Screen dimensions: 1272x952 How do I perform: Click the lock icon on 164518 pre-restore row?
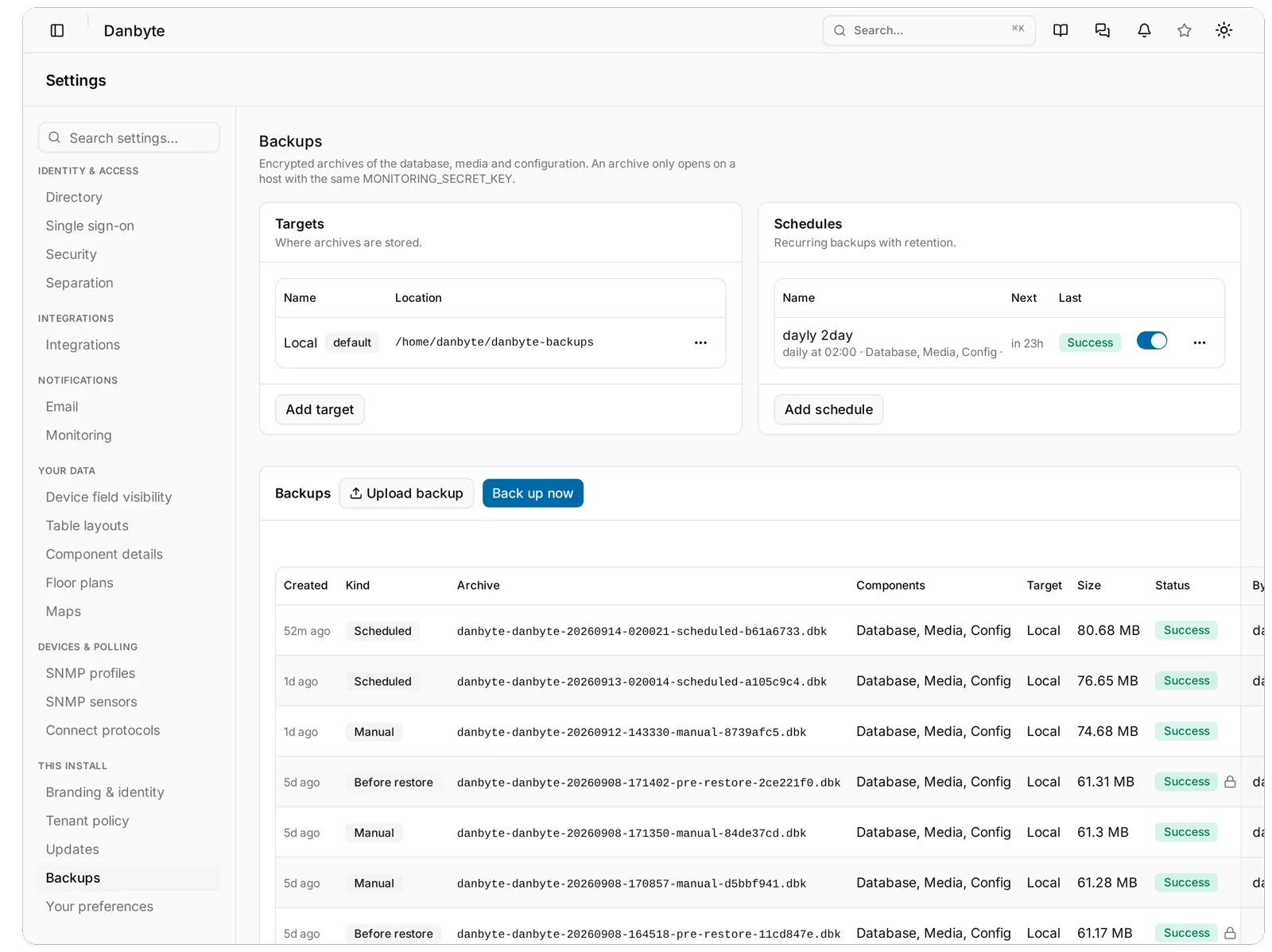point(1230,933)
